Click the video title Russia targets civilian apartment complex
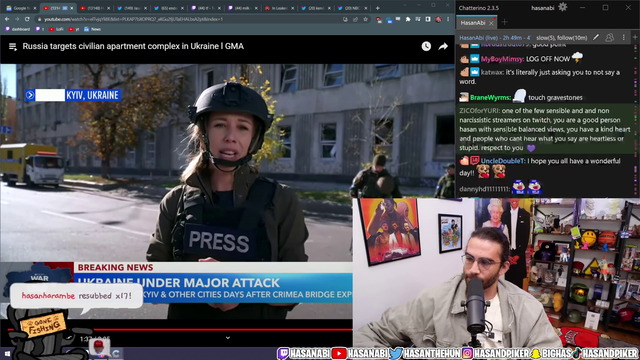Viewport: 640px width, 360px height. (133, 47)
